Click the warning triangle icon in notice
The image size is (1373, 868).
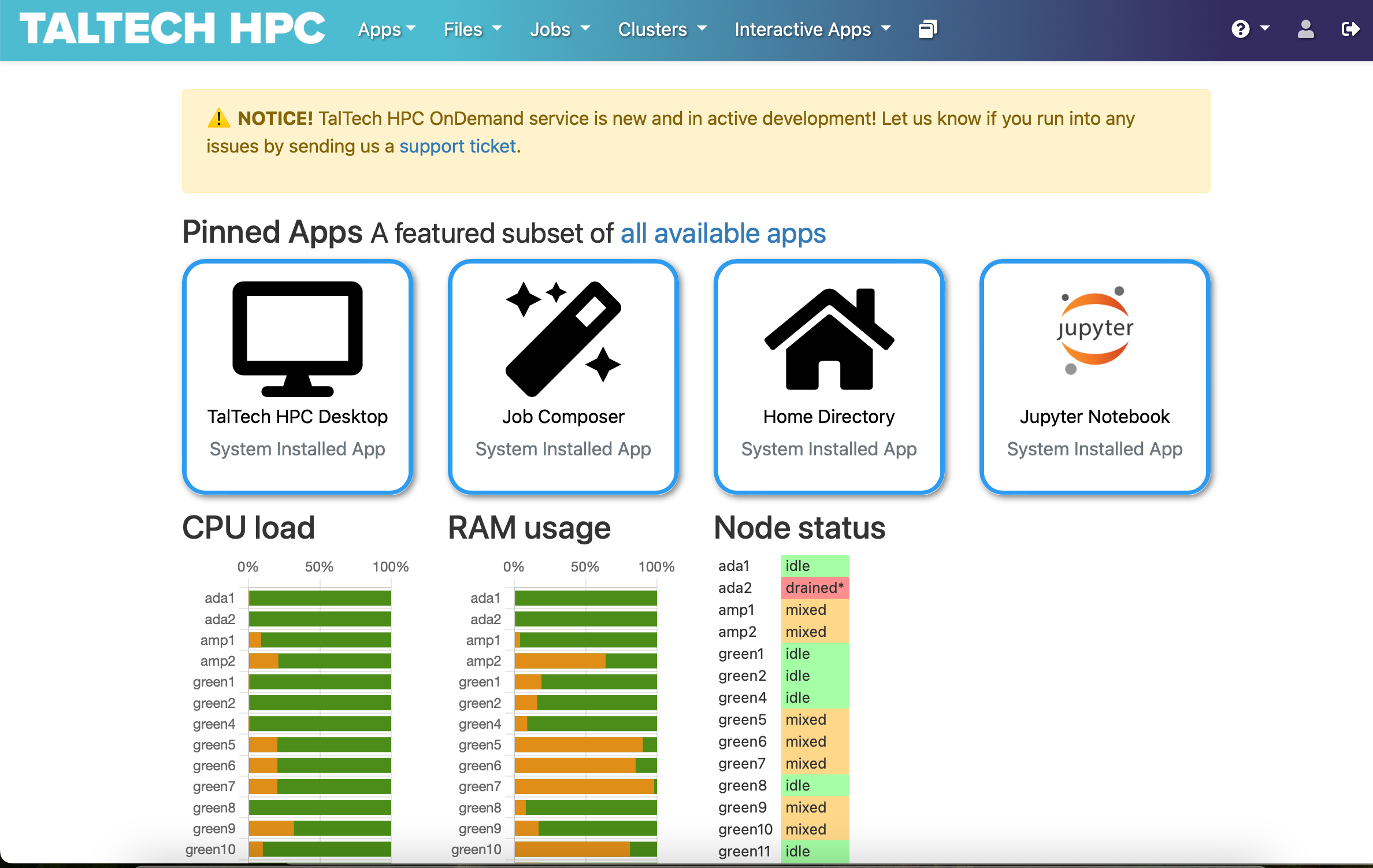(x=218, y=118)
